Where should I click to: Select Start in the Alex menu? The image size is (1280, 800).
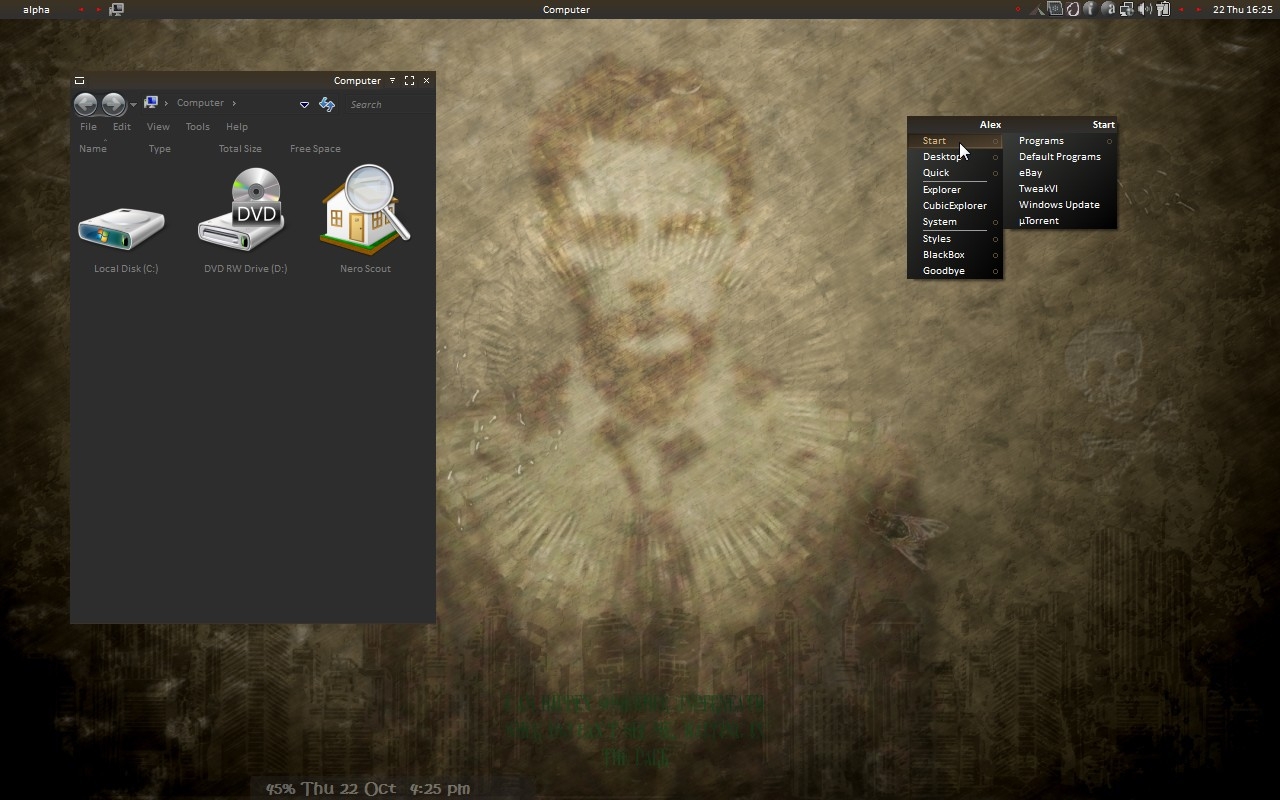click(955, 141)
